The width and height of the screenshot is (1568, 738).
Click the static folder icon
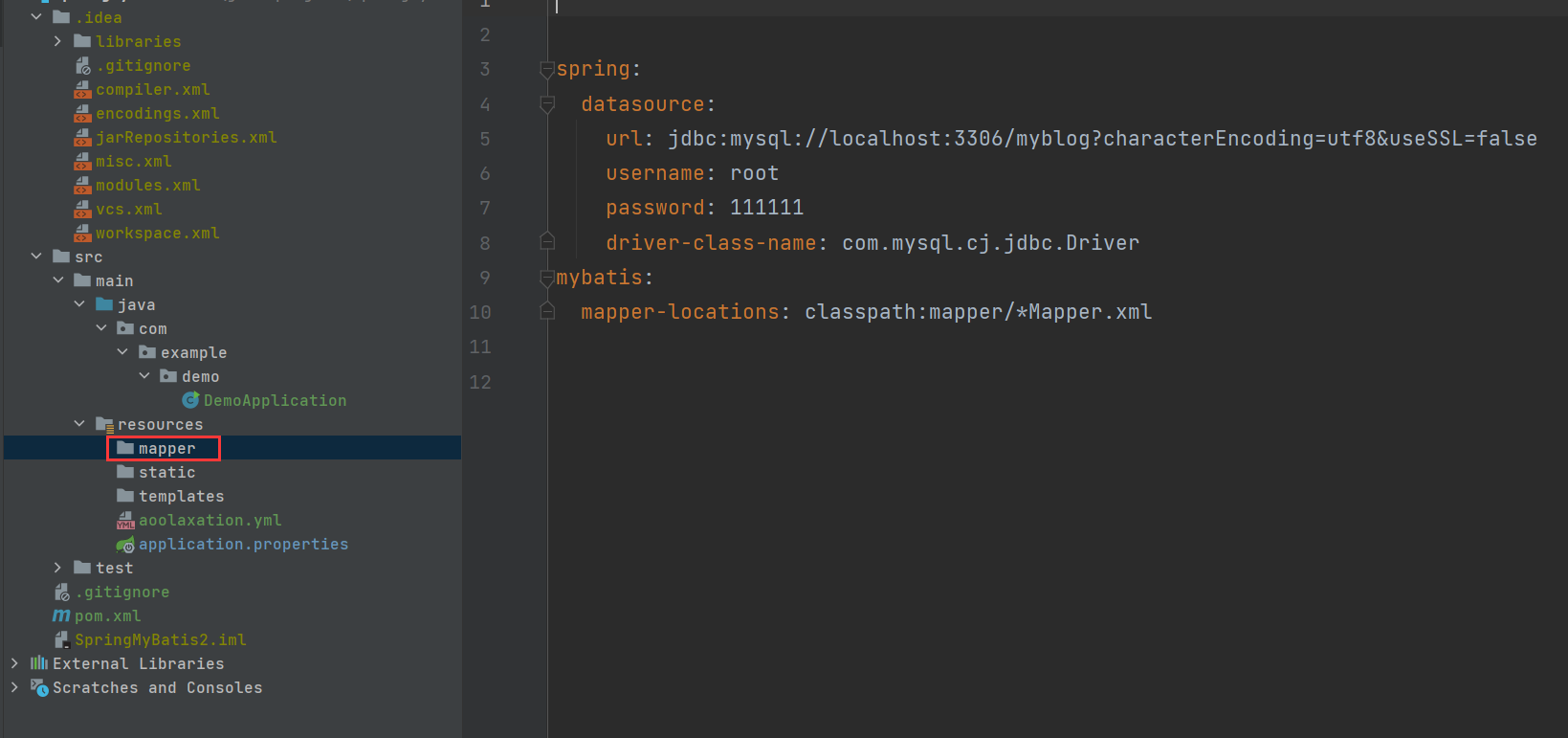pyautogui.click(x=125, y=472)
